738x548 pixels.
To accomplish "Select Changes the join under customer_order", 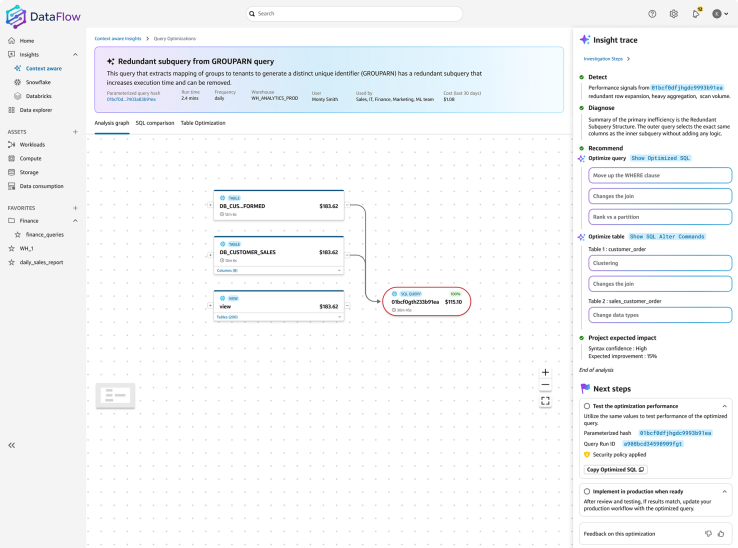I will (660, 284).
